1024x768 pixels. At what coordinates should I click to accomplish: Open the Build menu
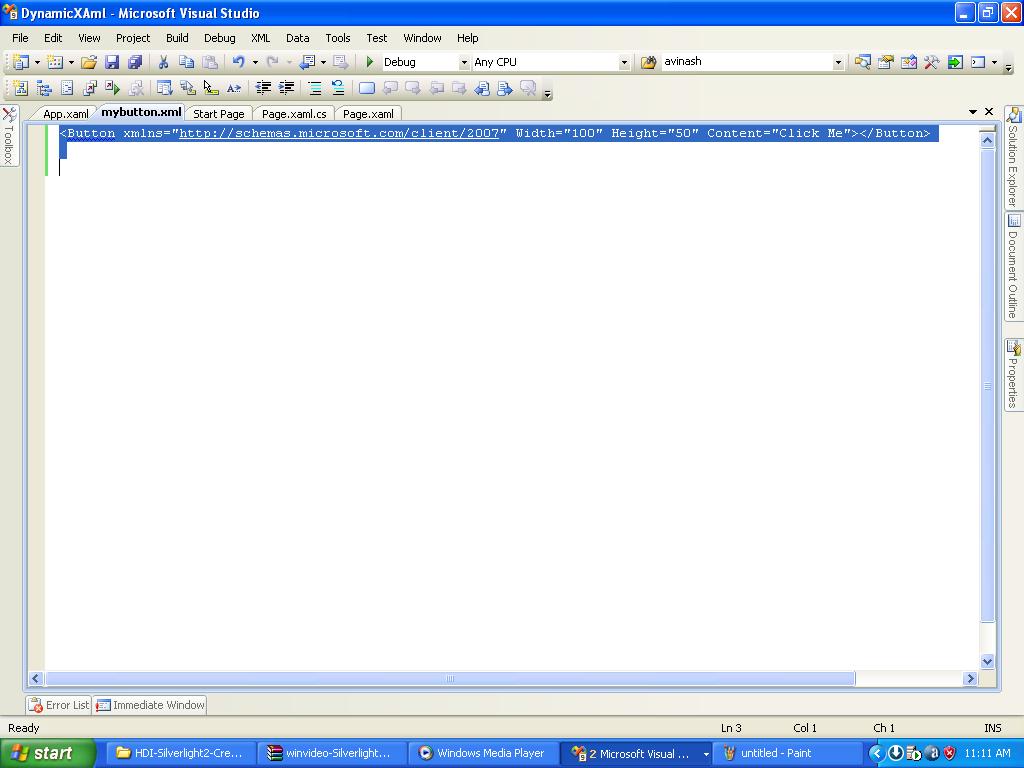pyautogui.click(x=177, y=38)
